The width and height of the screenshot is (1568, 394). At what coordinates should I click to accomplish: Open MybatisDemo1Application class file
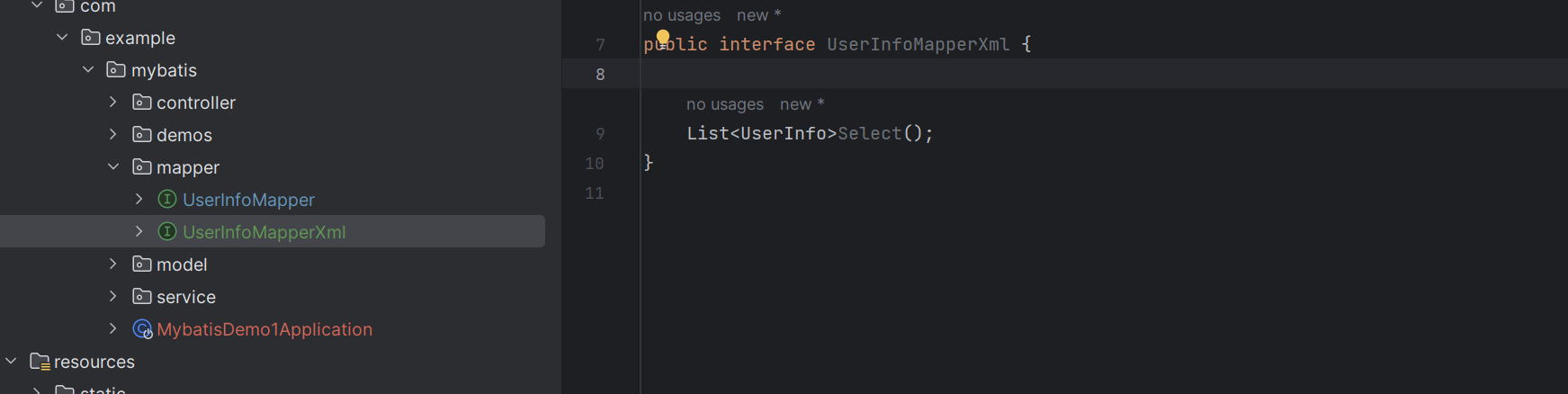coord(264,329)
